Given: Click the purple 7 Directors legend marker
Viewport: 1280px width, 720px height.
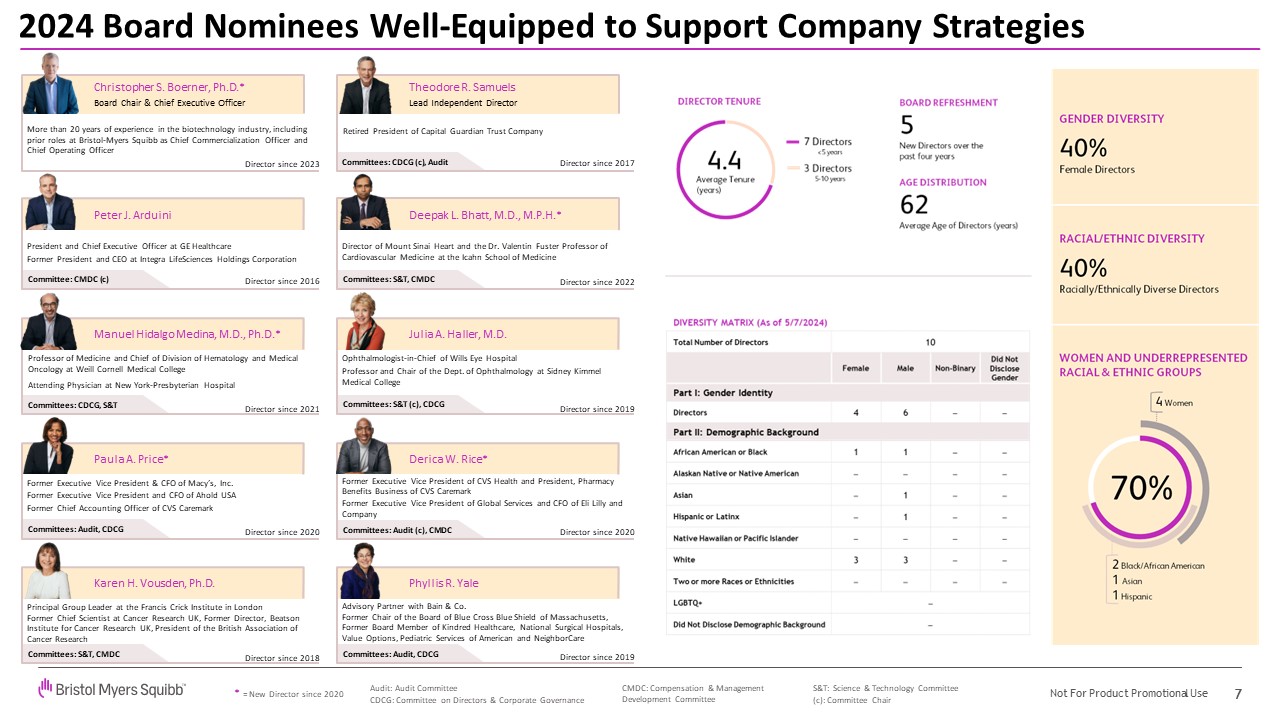Looking at the screenshot, I should point(790,141).
